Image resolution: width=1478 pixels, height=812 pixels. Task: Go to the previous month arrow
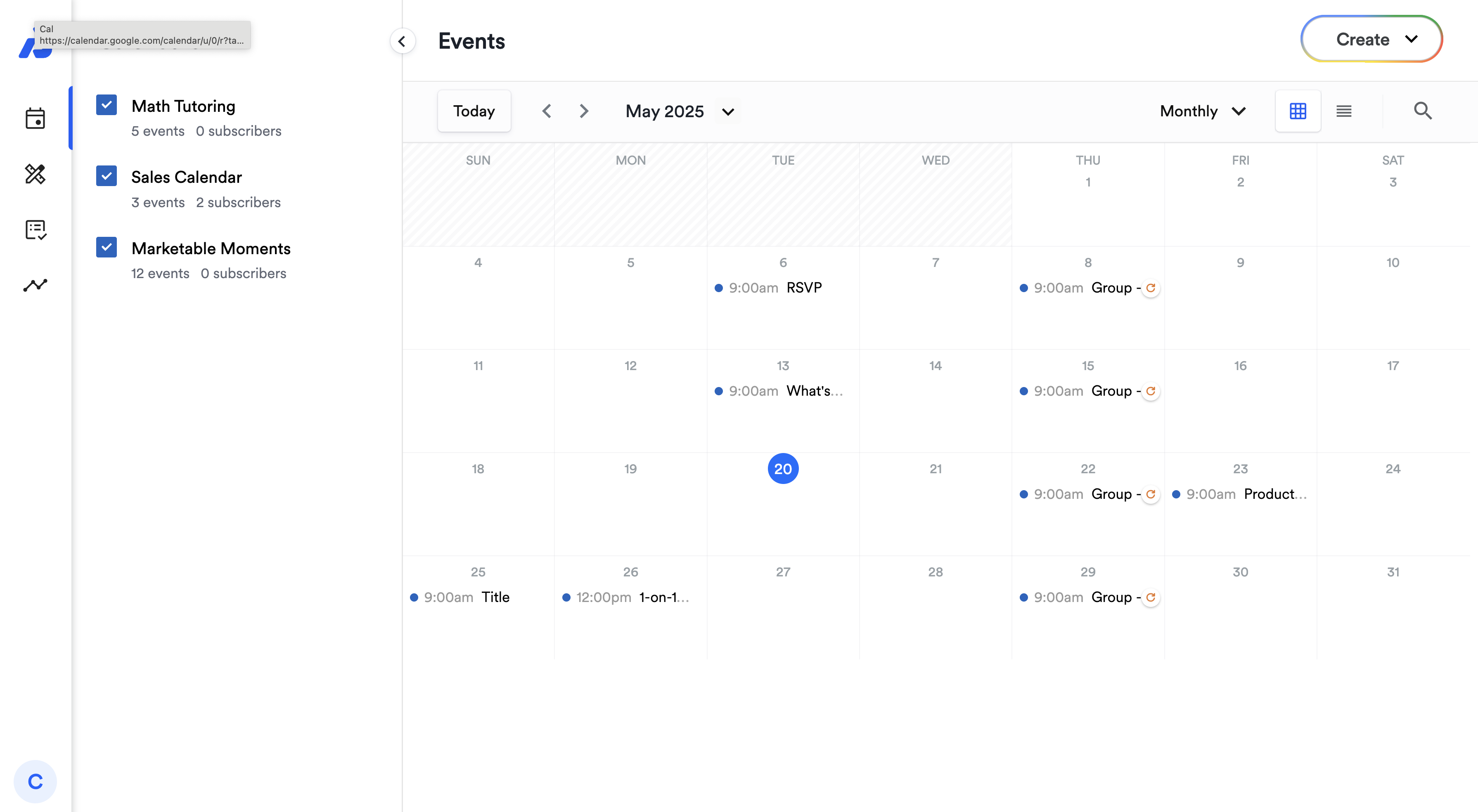(546, 111)
